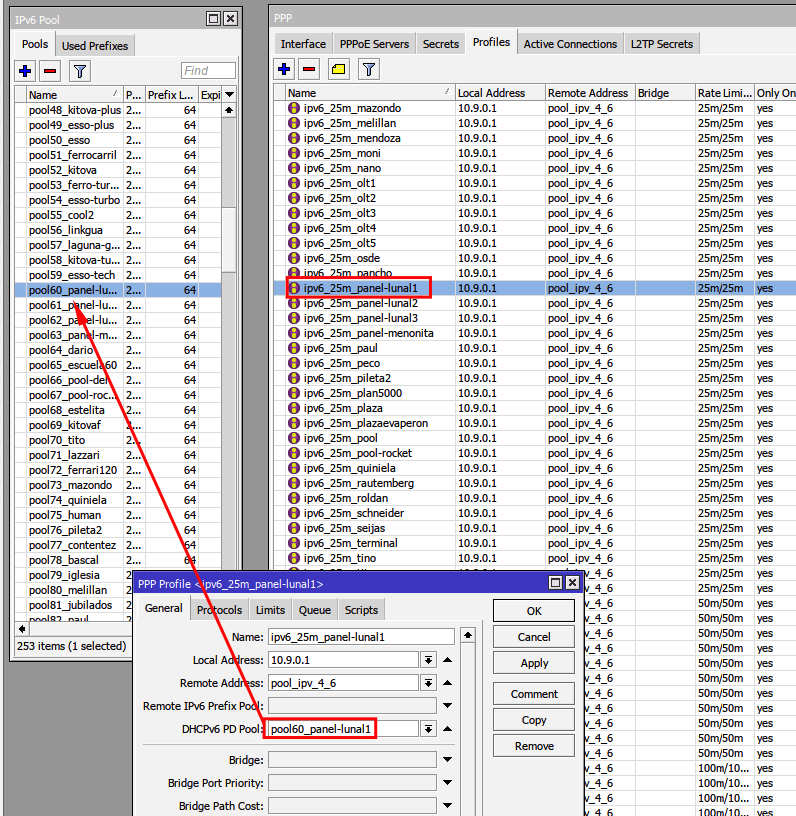Click Comment button in profile dialog
The image size is (796, 816).
534,694
